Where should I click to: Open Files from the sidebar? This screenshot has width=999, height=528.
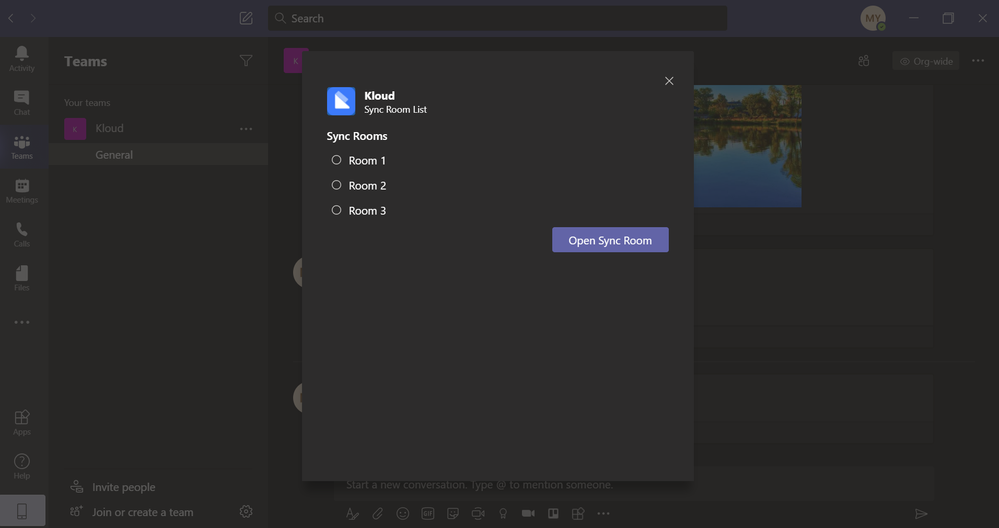pos(22,278)
